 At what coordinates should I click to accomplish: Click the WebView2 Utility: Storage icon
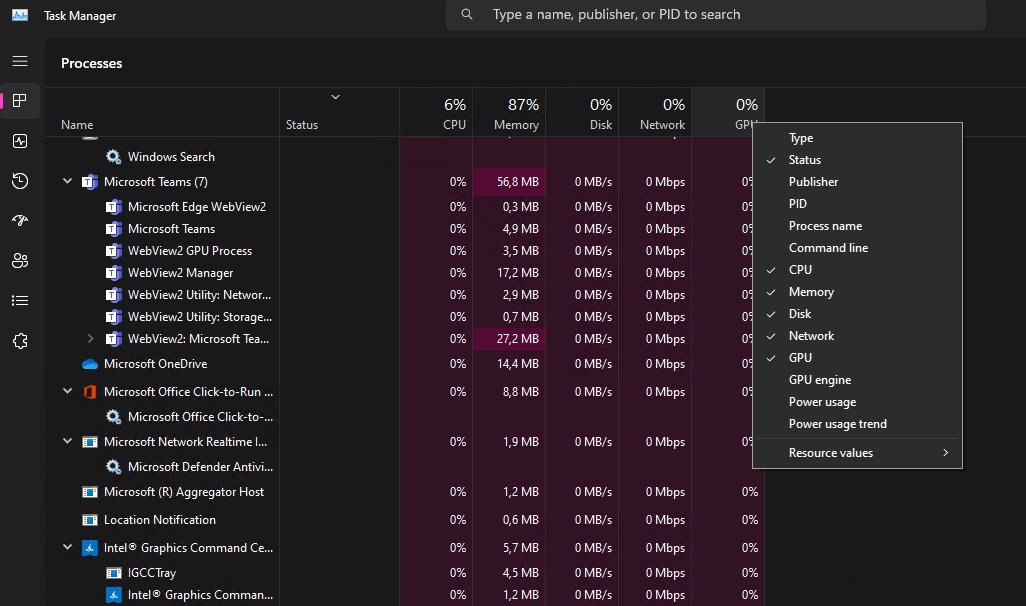pyautogui.click(x=113, y=317)
